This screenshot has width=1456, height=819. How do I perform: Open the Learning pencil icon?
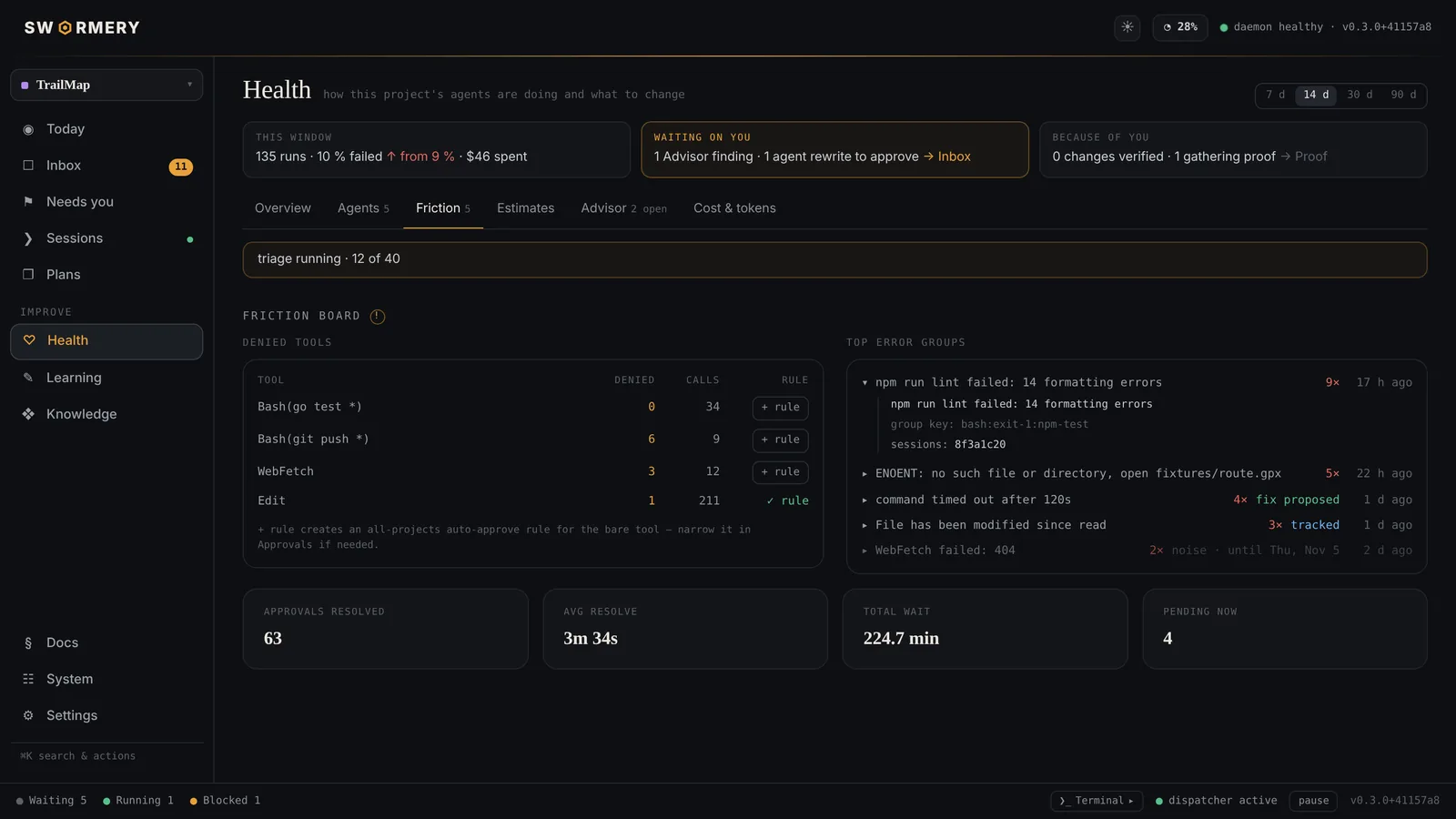pos(28,378)
